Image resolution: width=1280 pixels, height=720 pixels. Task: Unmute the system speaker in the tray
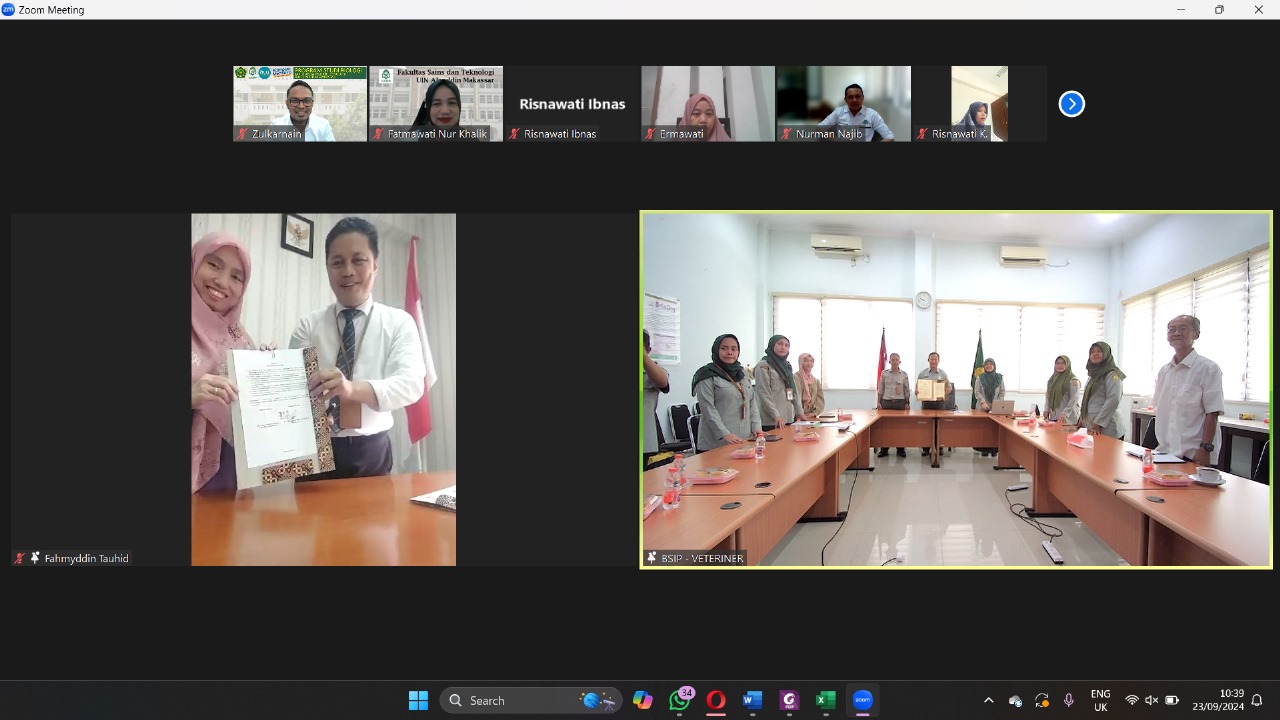(x=1152, y=700)
